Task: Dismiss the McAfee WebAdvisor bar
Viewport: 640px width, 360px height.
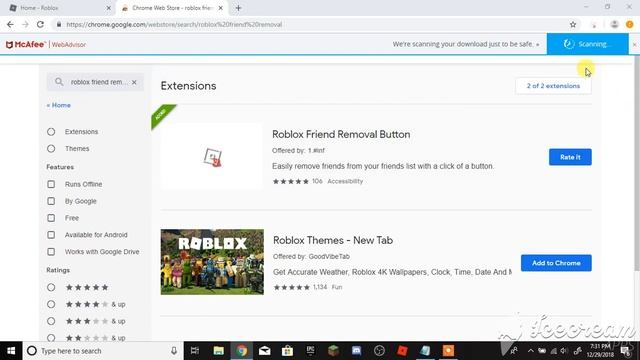Action: point(634,44)
